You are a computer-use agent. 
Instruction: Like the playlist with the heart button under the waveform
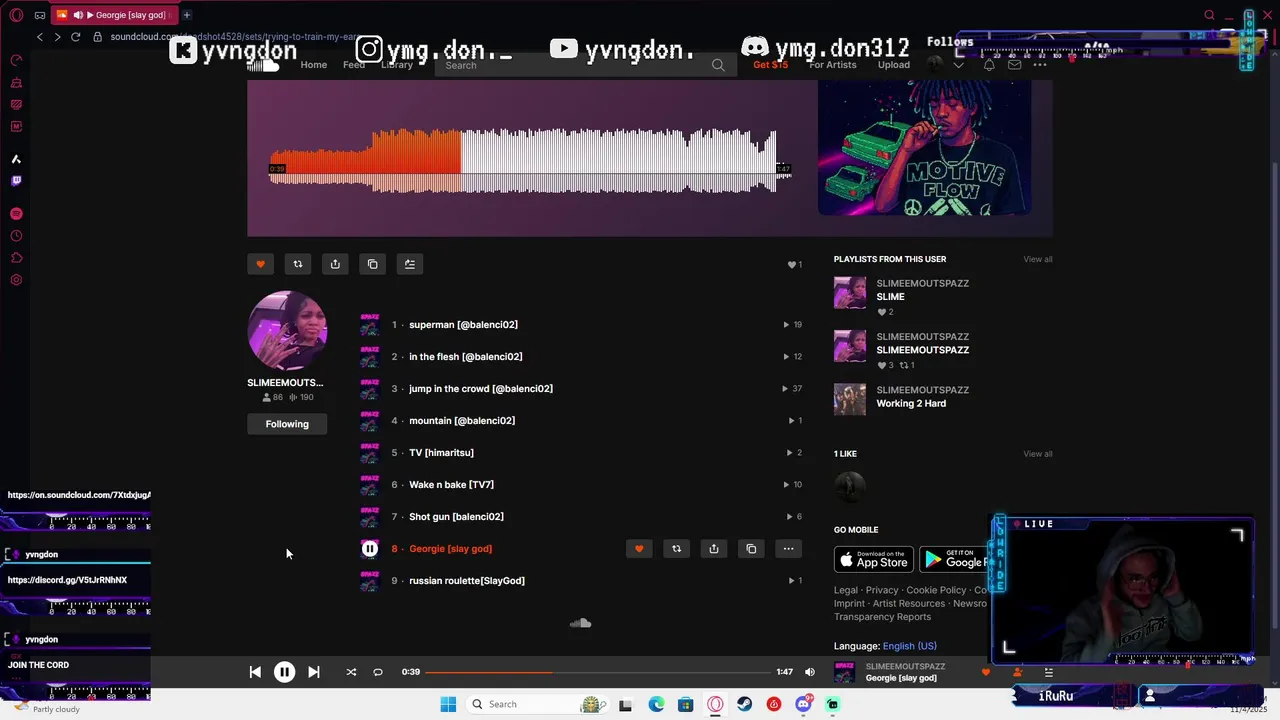click(260, 264)
